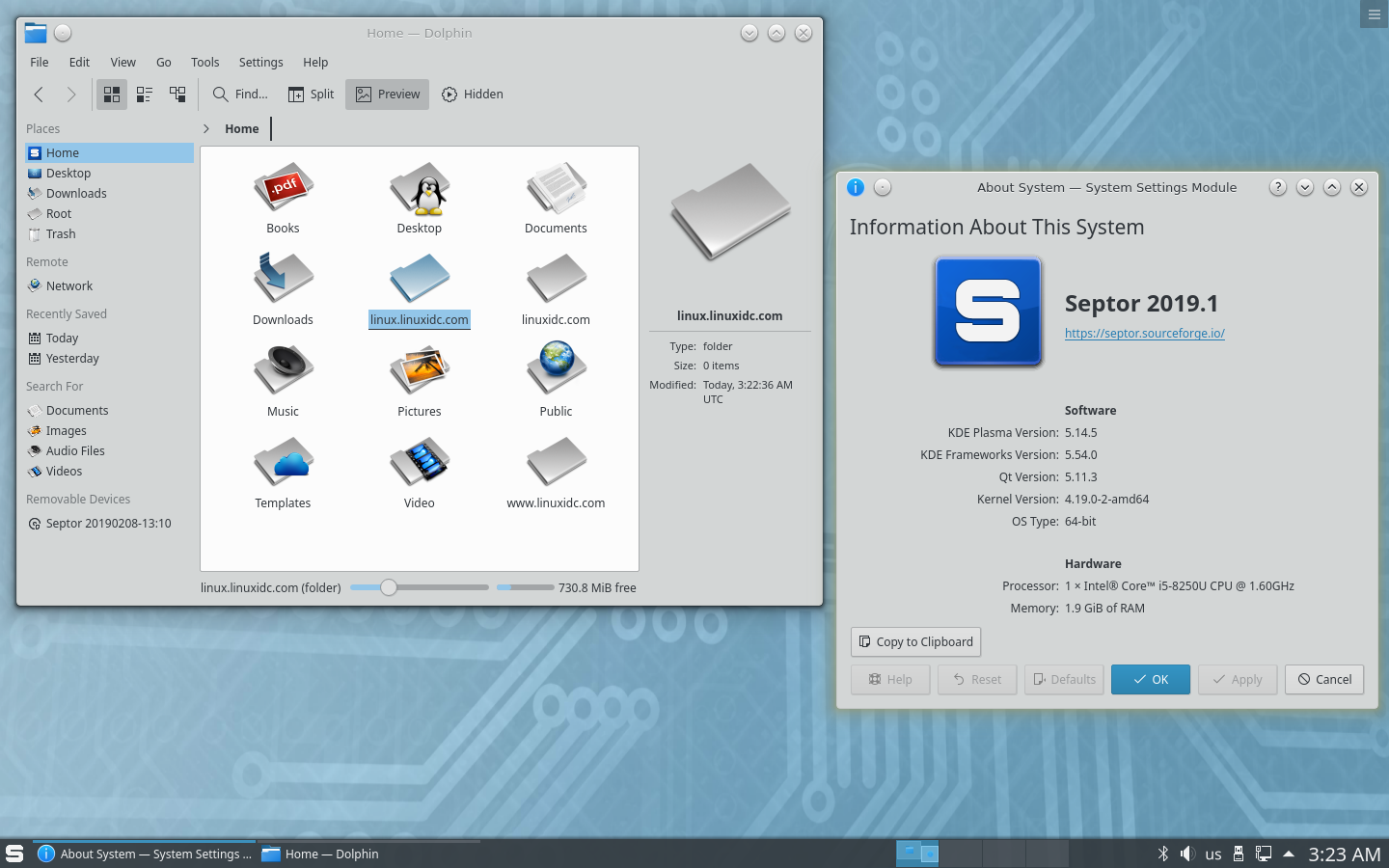Show files saved Yesterday
The width and height of the screenshot is (1389, 868).
[109, 359]
